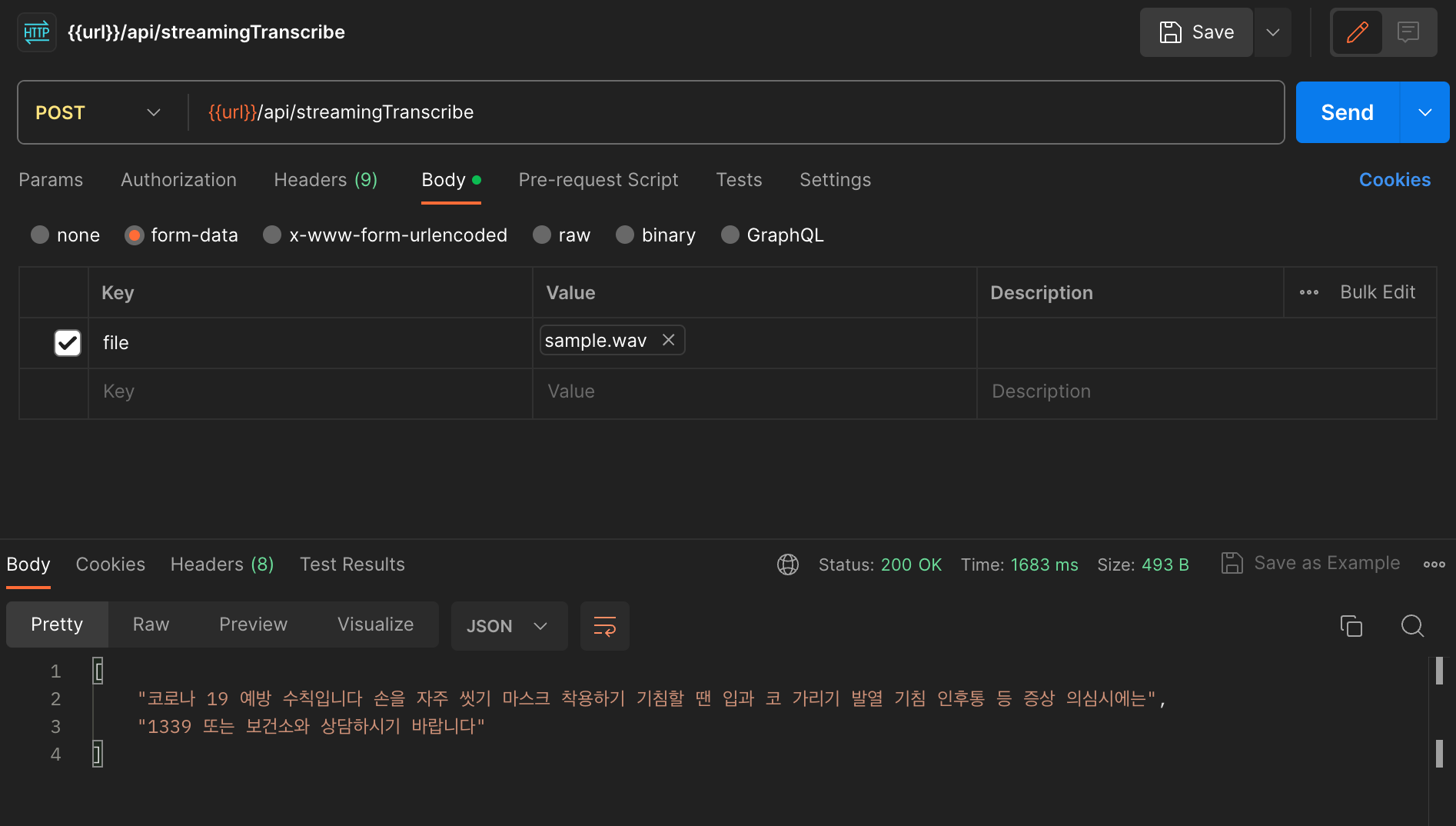Switch to Preview response view
Screen dimensions: 1456x826
click(x=253, y=624)
